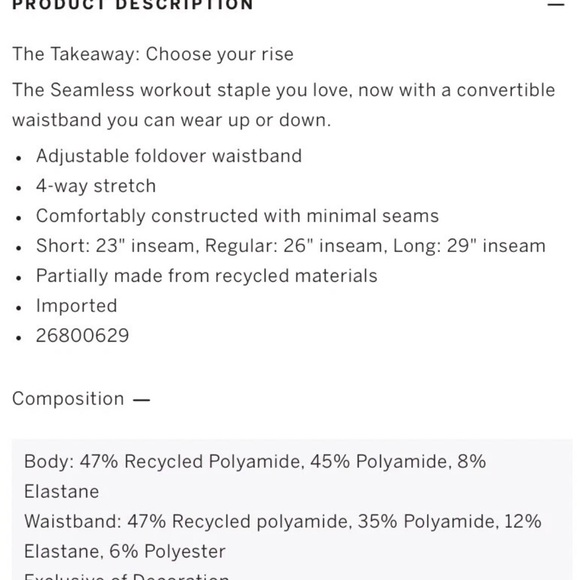Click the 'Short: 23" inseam' text
580x580 pixels.
coord(115,246)
